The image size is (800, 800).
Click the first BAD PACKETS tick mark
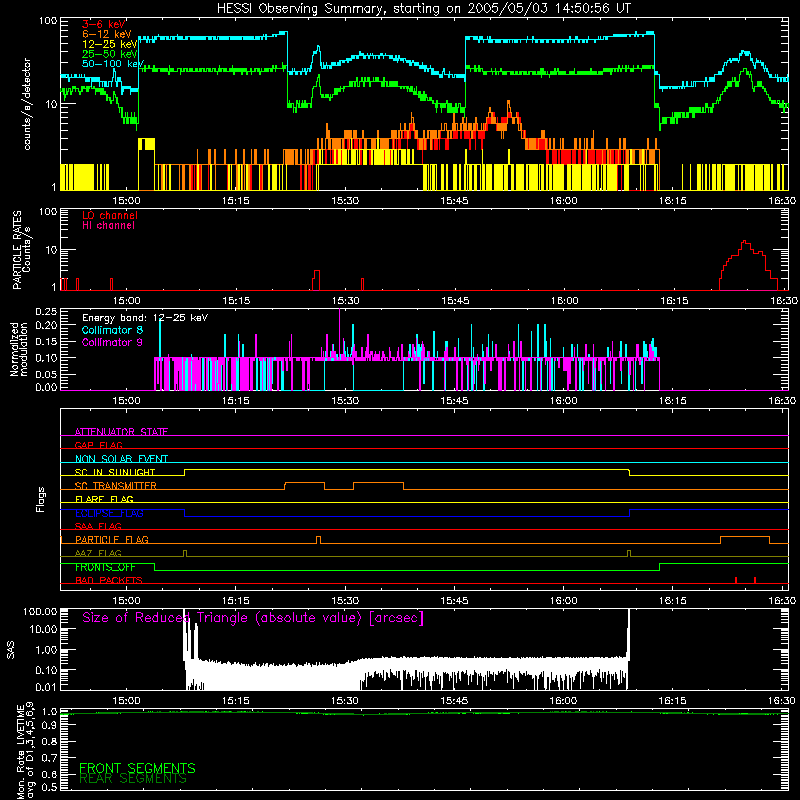tap(736, 580)
